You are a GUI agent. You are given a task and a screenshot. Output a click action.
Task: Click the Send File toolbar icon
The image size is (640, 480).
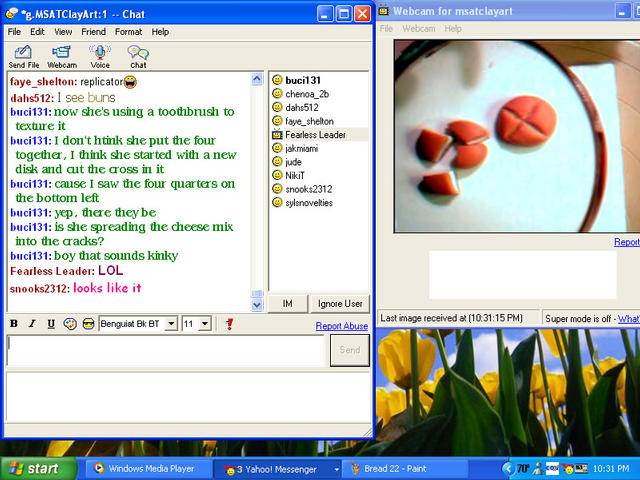pos(23,57)
